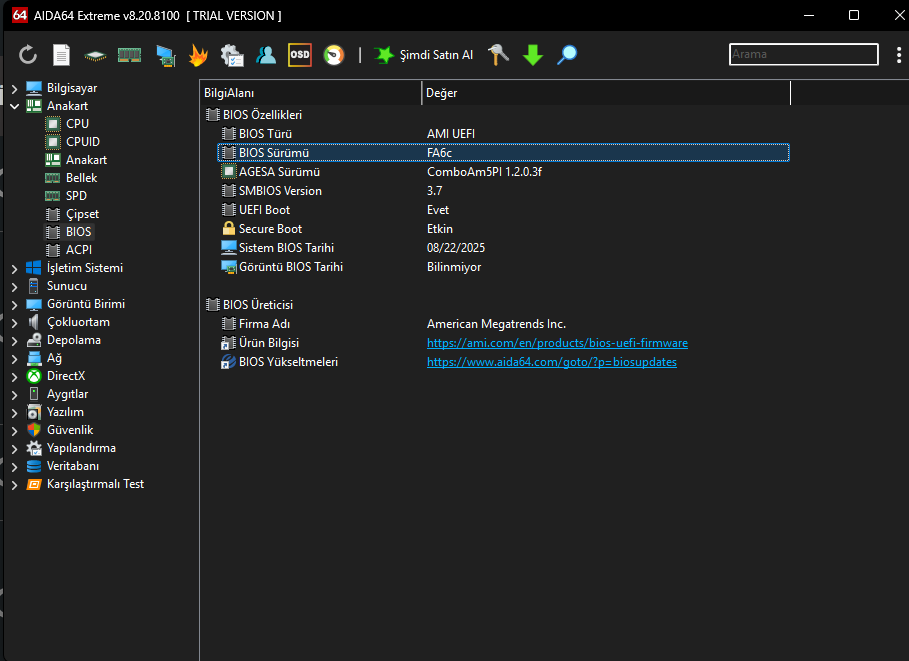Toggle the OSD panel icon
Screen dimensions: 909x661
[300, 55]
